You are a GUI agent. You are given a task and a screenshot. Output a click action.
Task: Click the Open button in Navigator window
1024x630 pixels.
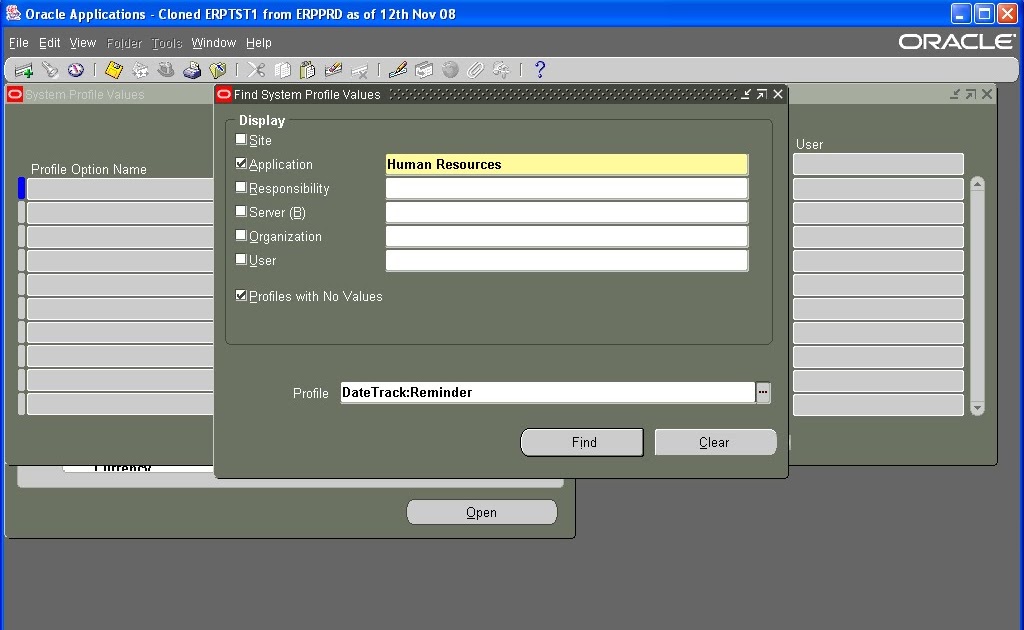pyautogui.click(x=482, y=512)
